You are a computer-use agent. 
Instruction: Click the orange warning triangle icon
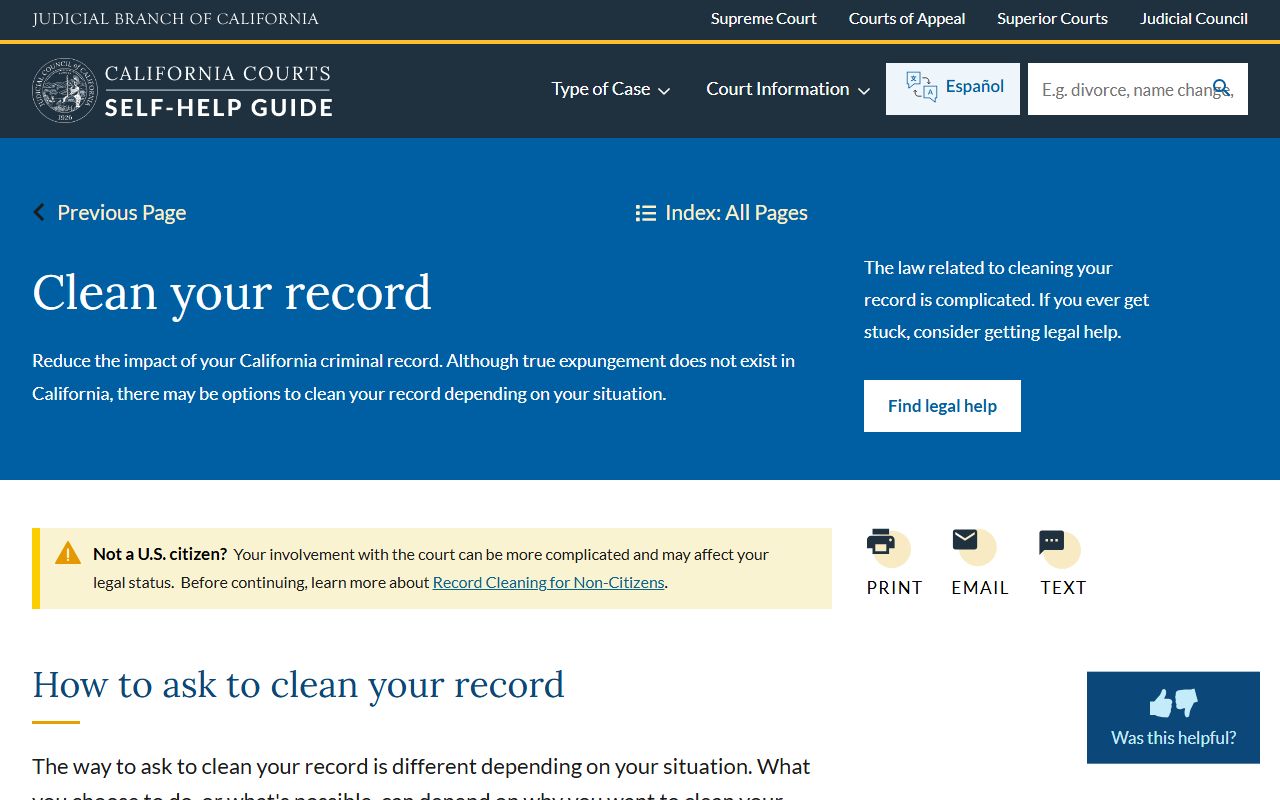pos(68,553)
